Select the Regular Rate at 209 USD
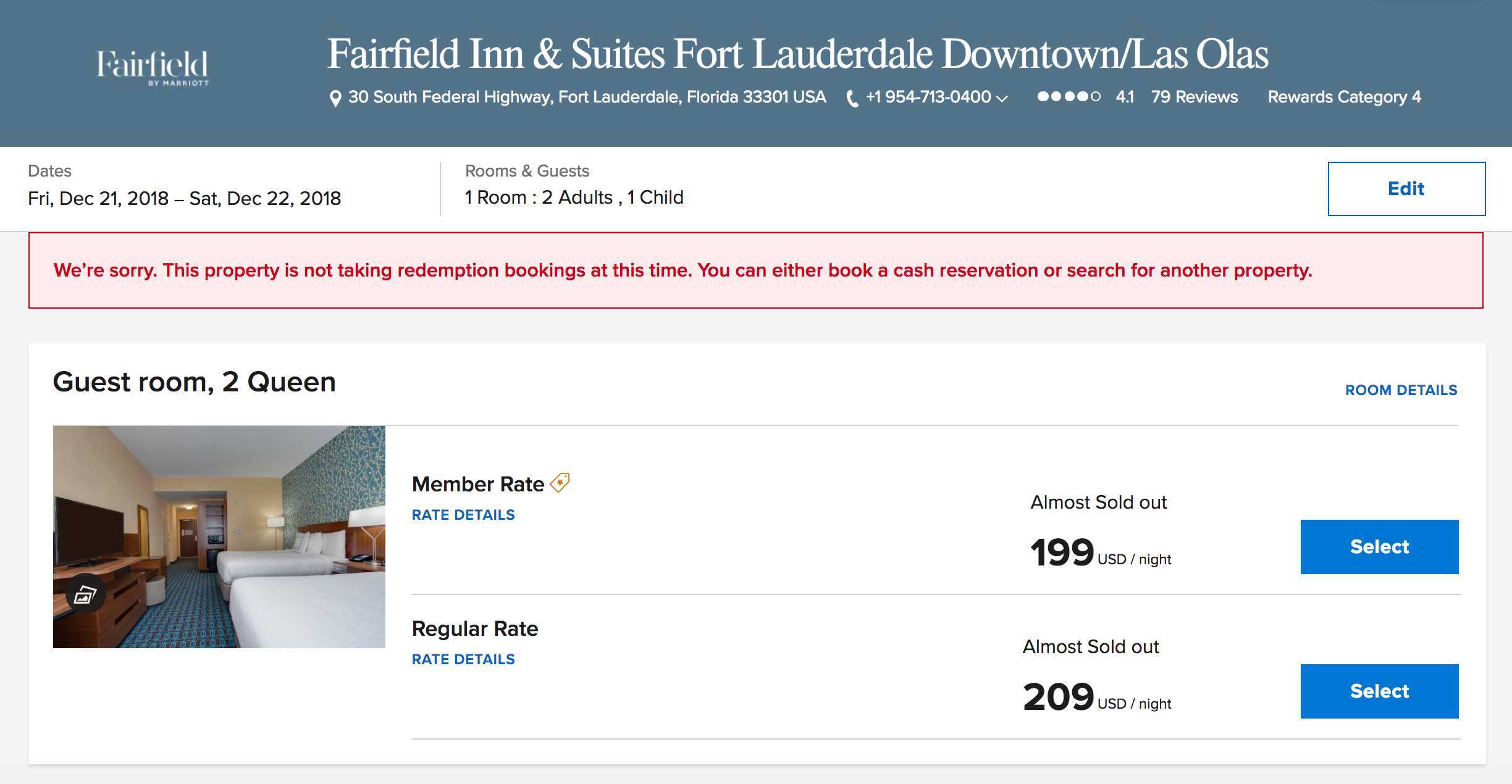 [x=1379, y=691]
